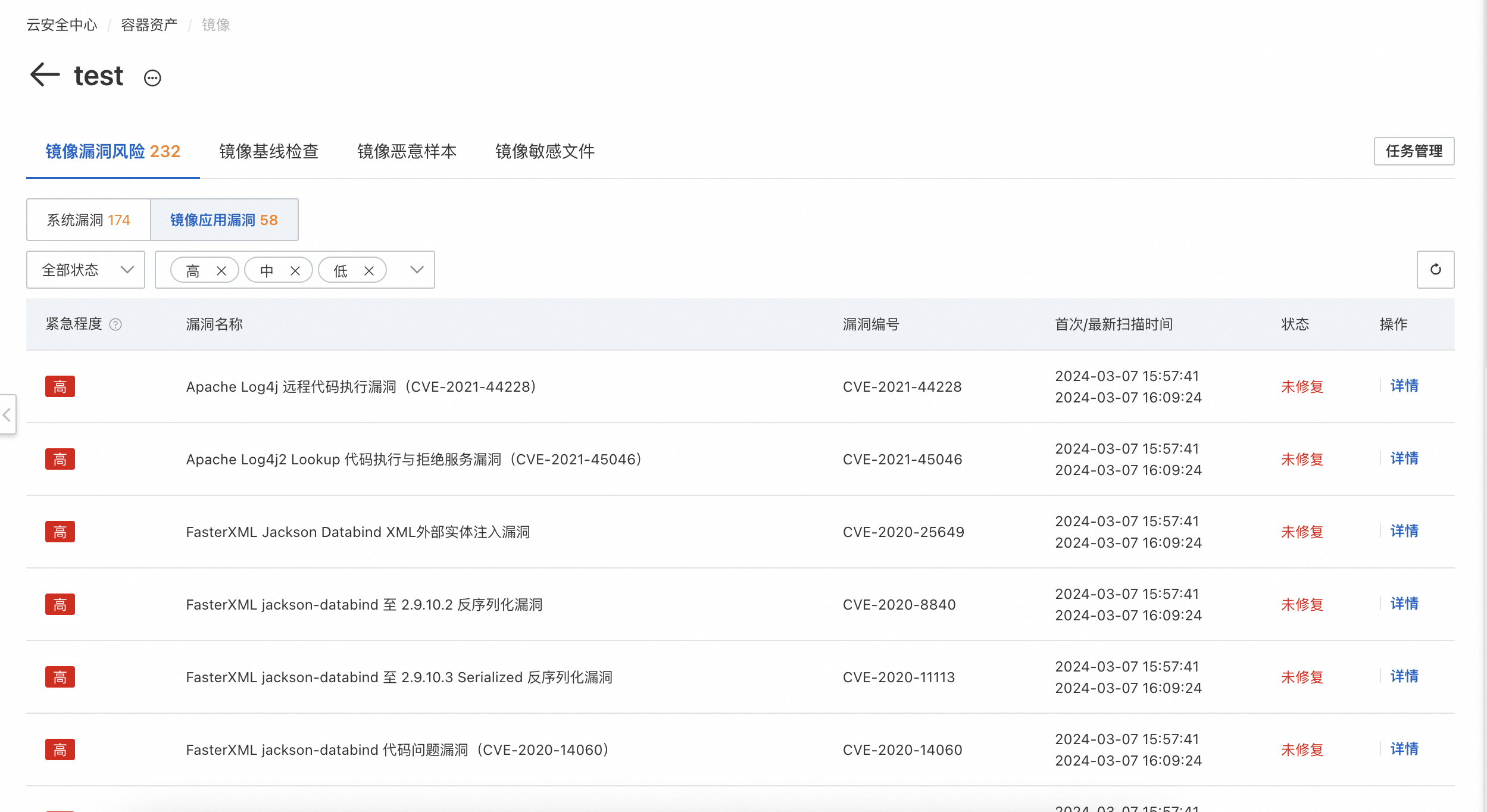1487x812 pixels.
Task: Open the more options icon beside test
Action: click(x=152, y=78)
